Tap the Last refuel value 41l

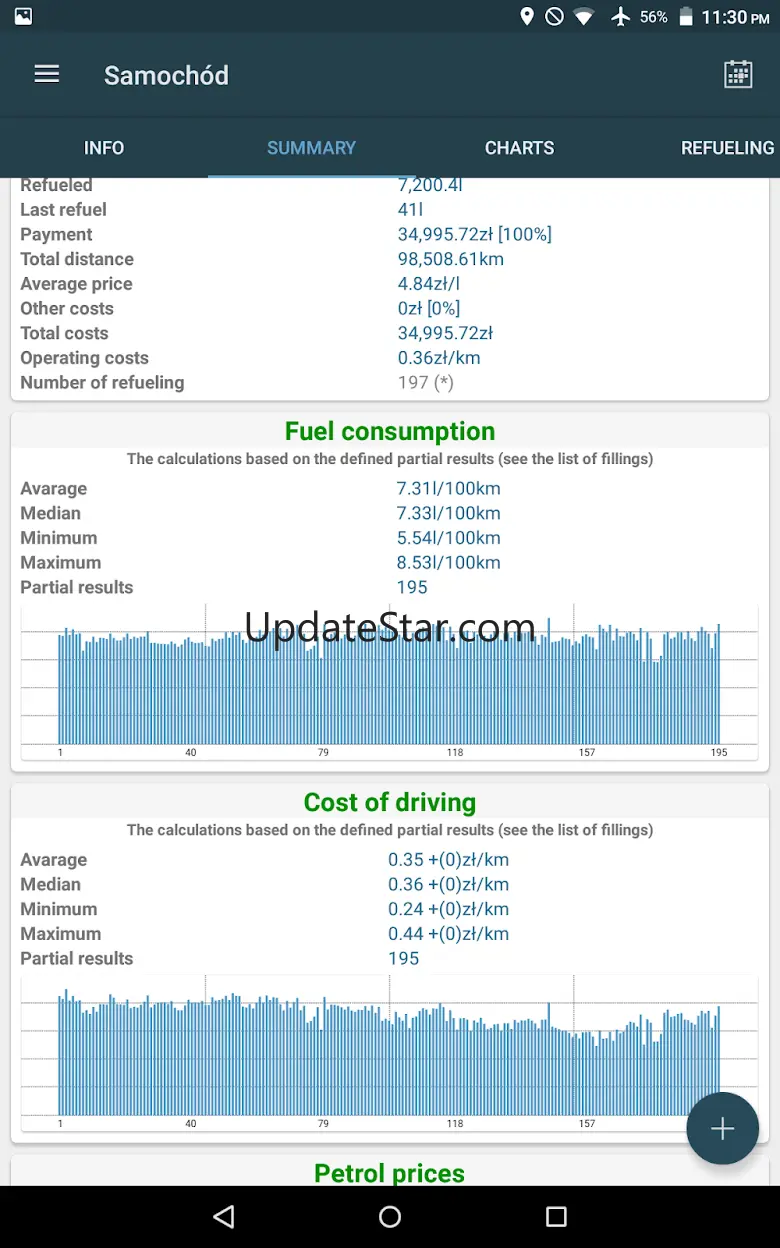point(410,209)
